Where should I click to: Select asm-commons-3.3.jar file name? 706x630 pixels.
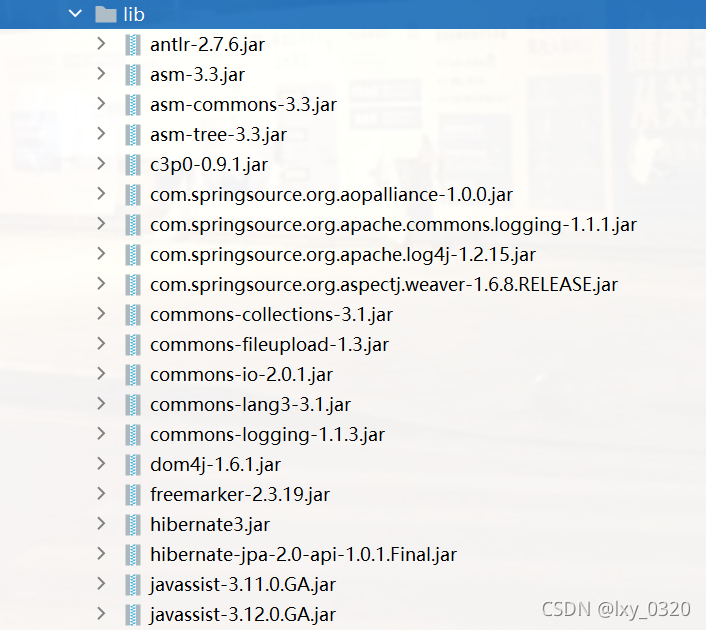point(244,104)
